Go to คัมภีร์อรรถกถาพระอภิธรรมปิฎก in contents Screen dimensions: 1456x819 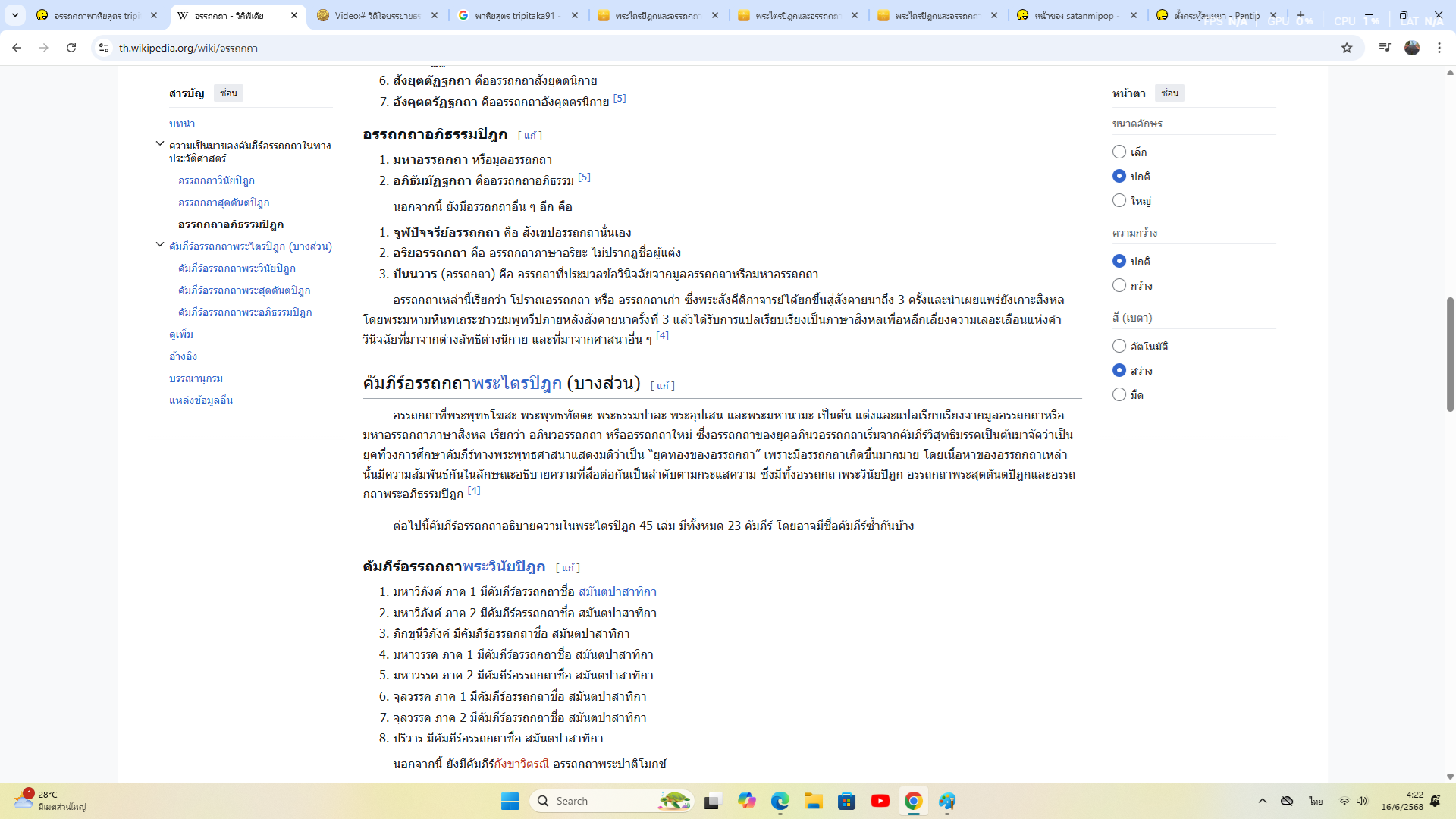tap(245, 312)
